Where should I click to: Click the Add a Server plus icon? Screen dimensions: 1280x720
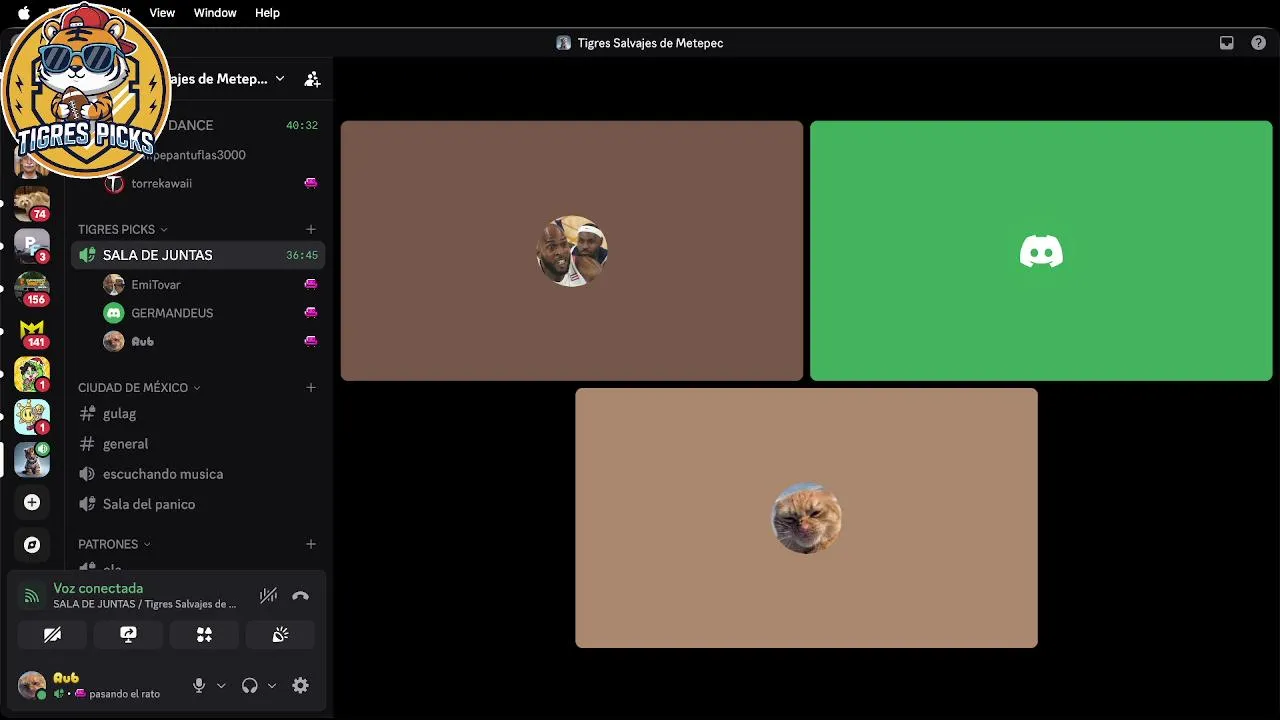coord(32,502)
